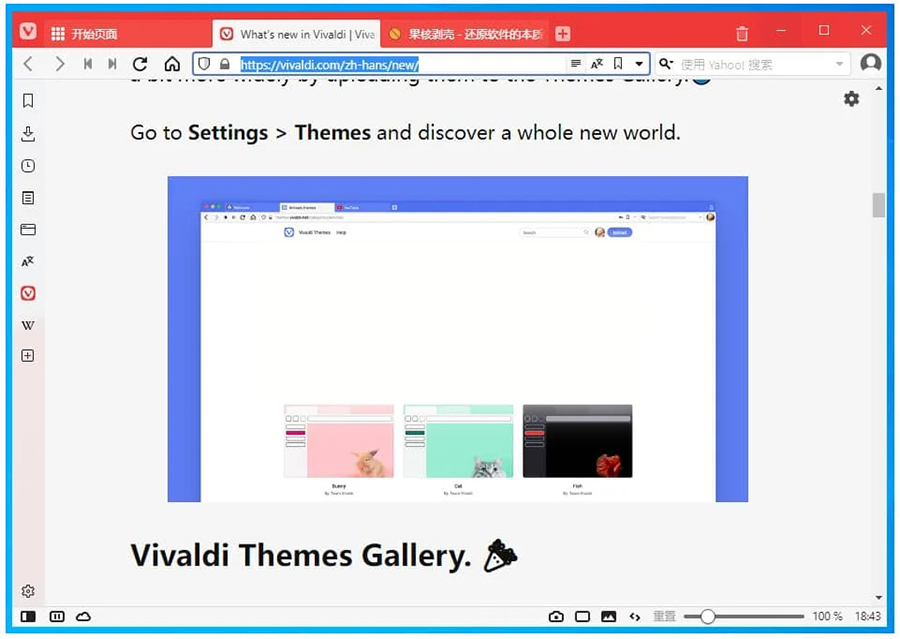Open the search engine selector dropdown

pyautogui.click(x=666, y=64)
